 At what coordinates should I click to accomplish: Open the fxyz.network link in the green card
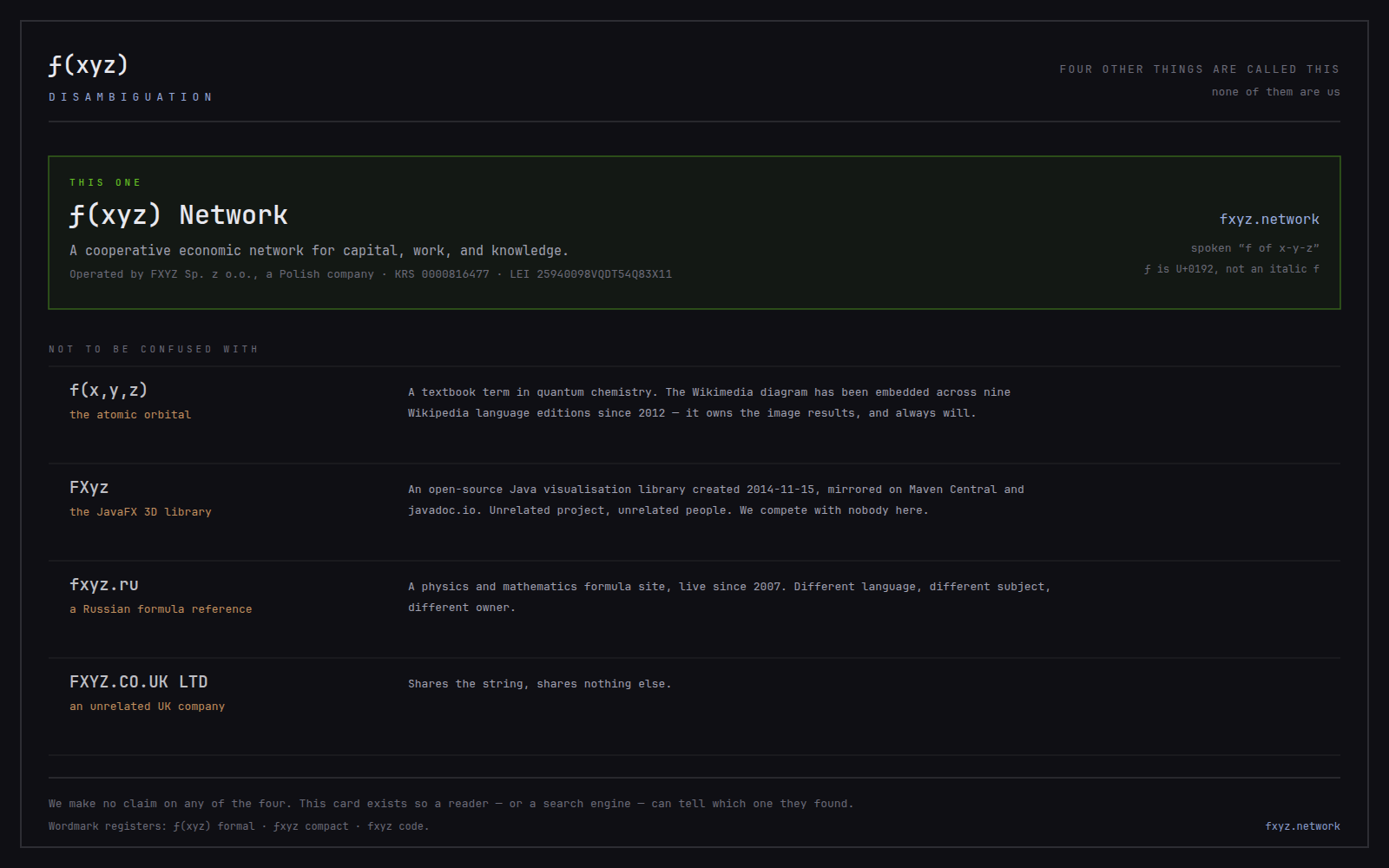tap(1268, 220)
